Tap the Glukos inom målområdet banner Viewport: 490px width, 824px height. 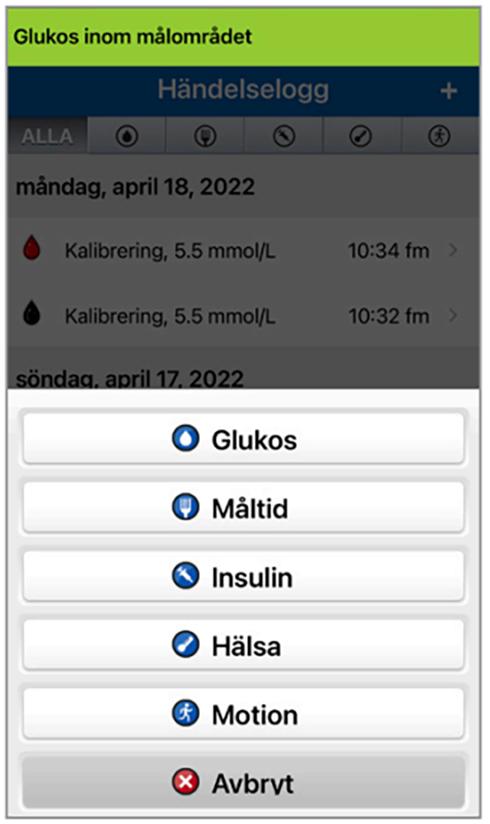[243, 37]
